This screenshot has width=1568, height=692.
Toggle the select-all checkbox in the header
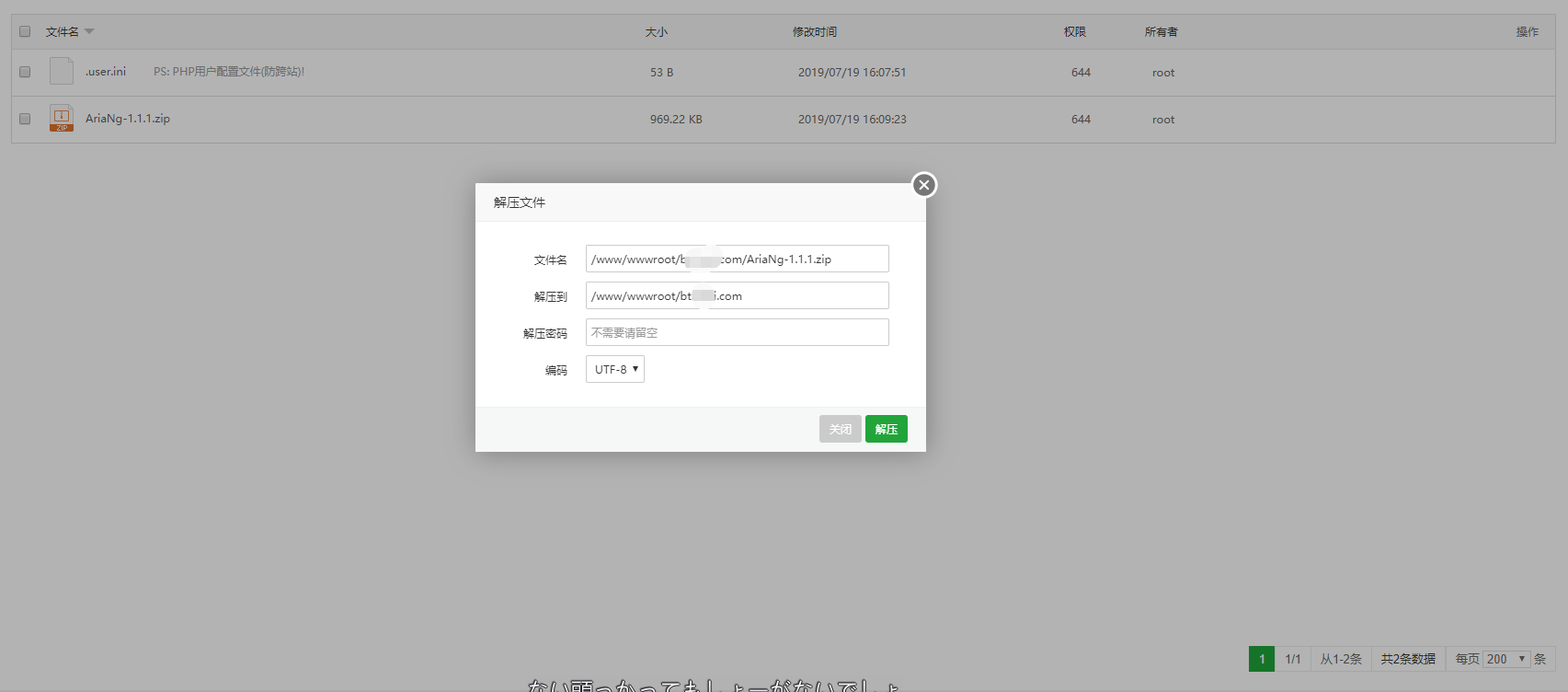pos(25,31)
